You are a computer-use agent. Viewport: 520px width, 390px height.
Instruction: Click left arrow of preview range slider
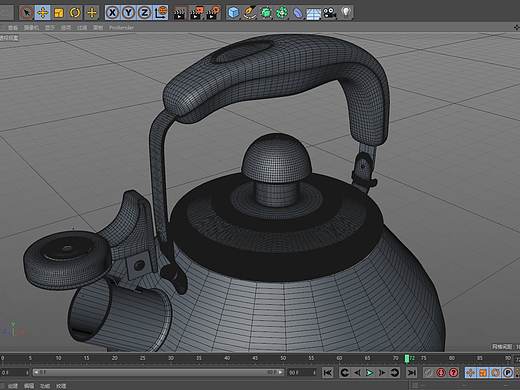click(x=36, y=372)
